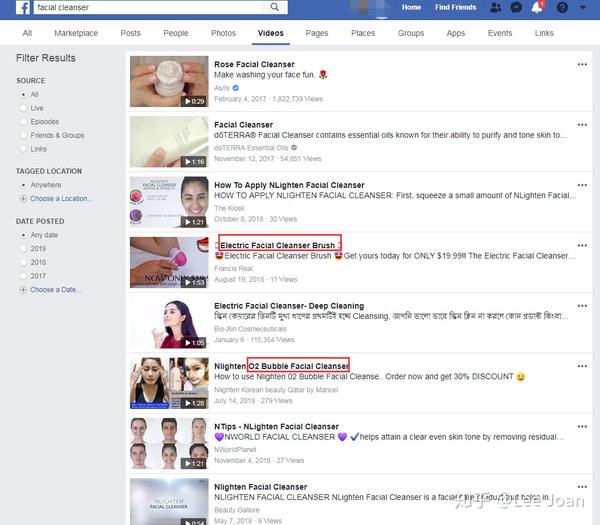Click the verified badge beside doTERRA Essential Oils
Viewport: 600px width, 525px height.
coord(294,148)
